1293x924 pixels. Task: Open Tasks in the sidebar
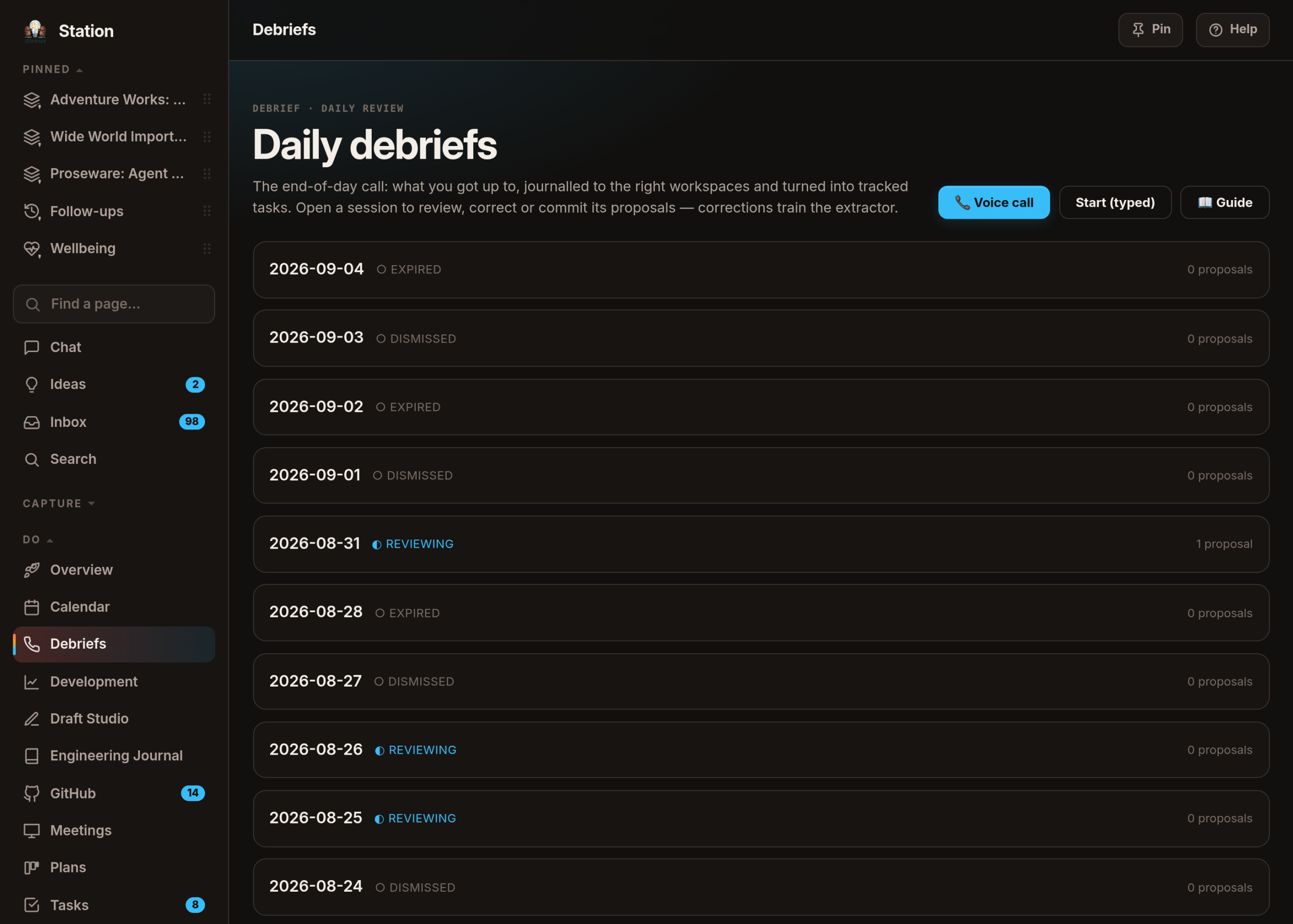[114, 905]
